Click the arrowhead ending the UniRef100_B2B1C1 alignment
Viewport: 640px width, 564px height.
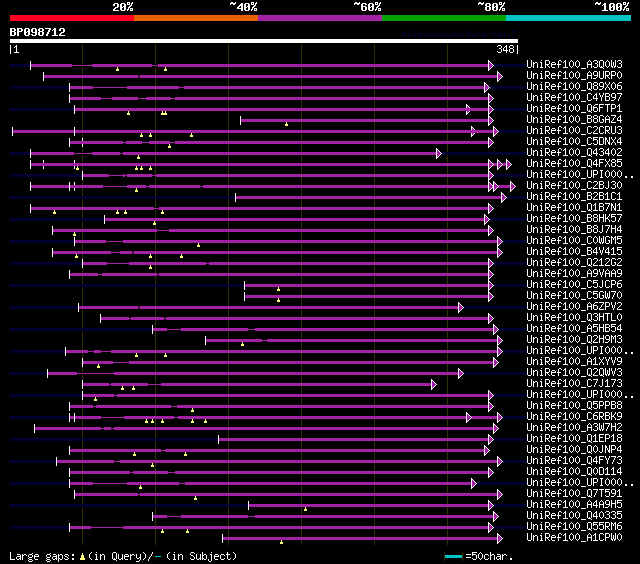point(504,198)
